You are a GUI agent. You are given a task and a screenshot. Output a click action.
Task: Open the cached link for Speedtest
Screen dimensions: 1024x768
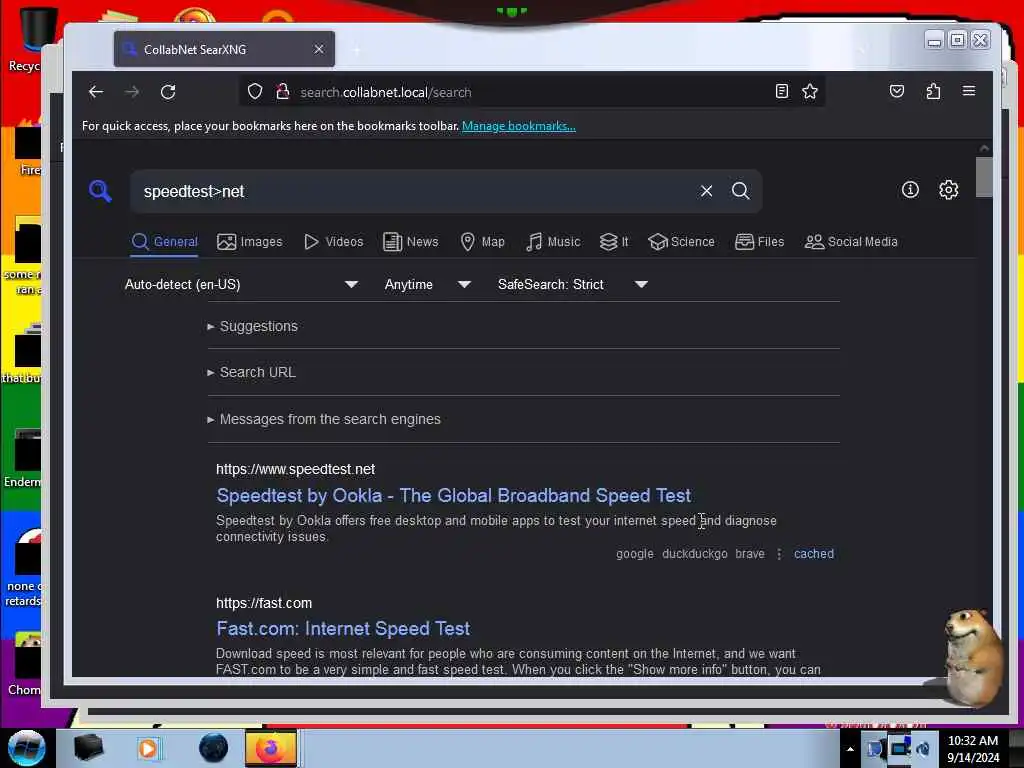pos(814,554)
